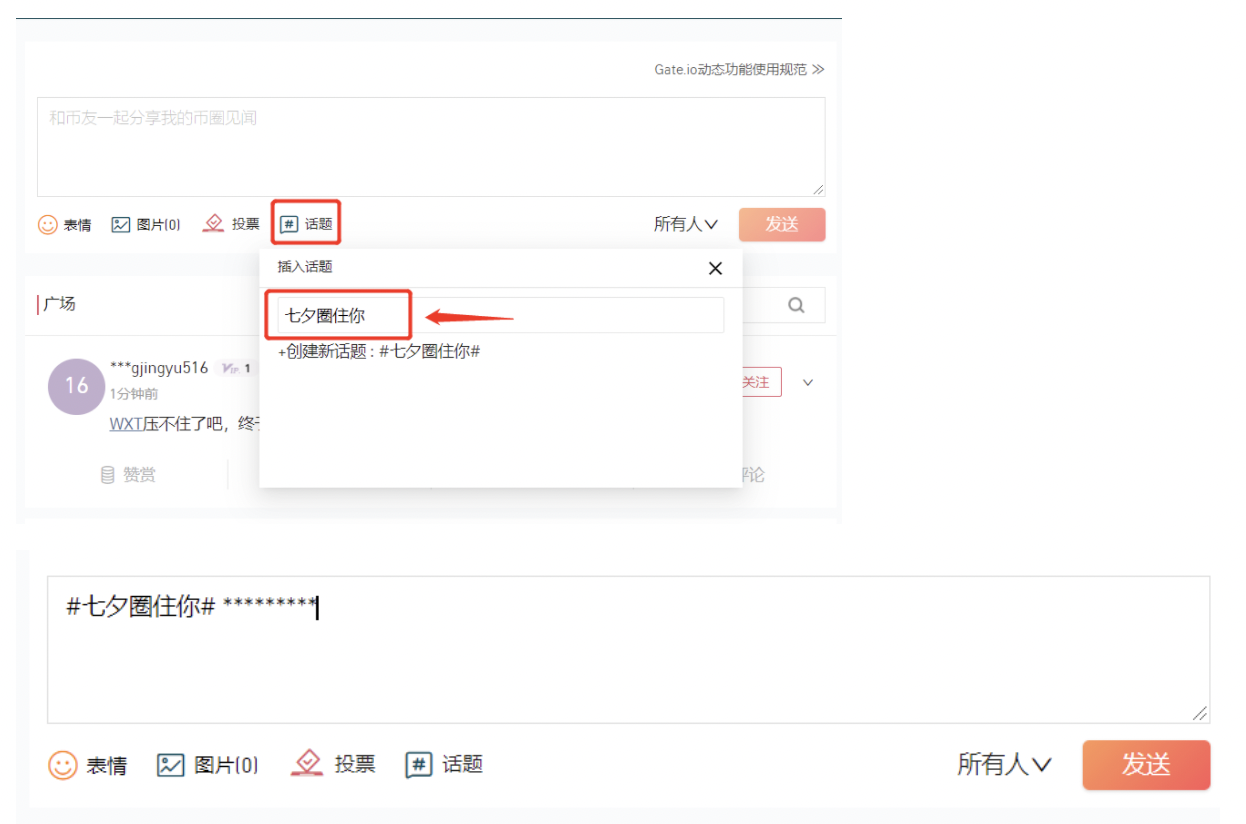Click the 话题 hashtag icon in lower composer
Image resolution: width=1246 pixels, height=824 pixels.
click(x=419, y=765)
